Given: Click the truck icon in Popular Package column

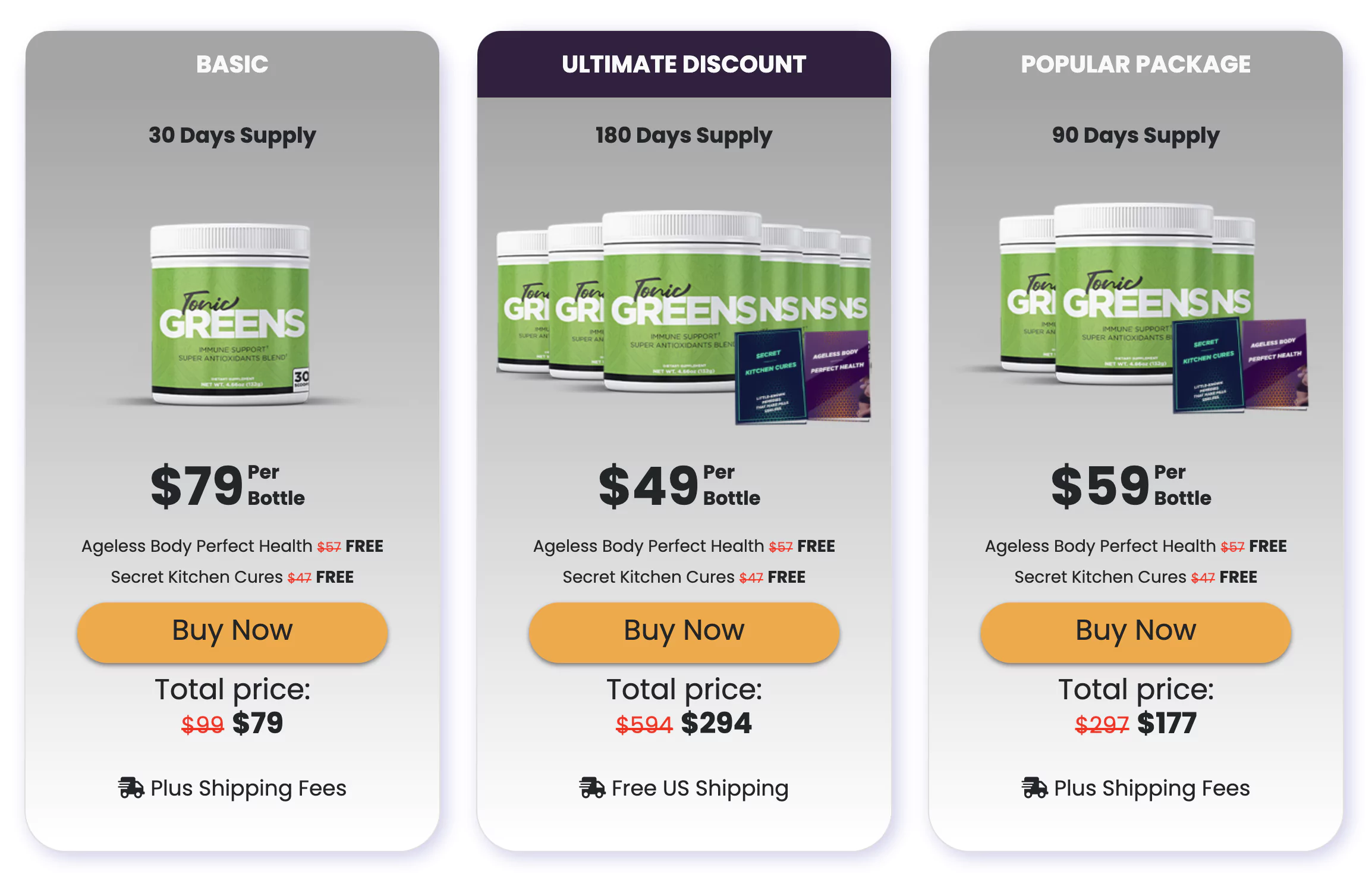Looking at the screenshot, I should tap(1034, 787).
